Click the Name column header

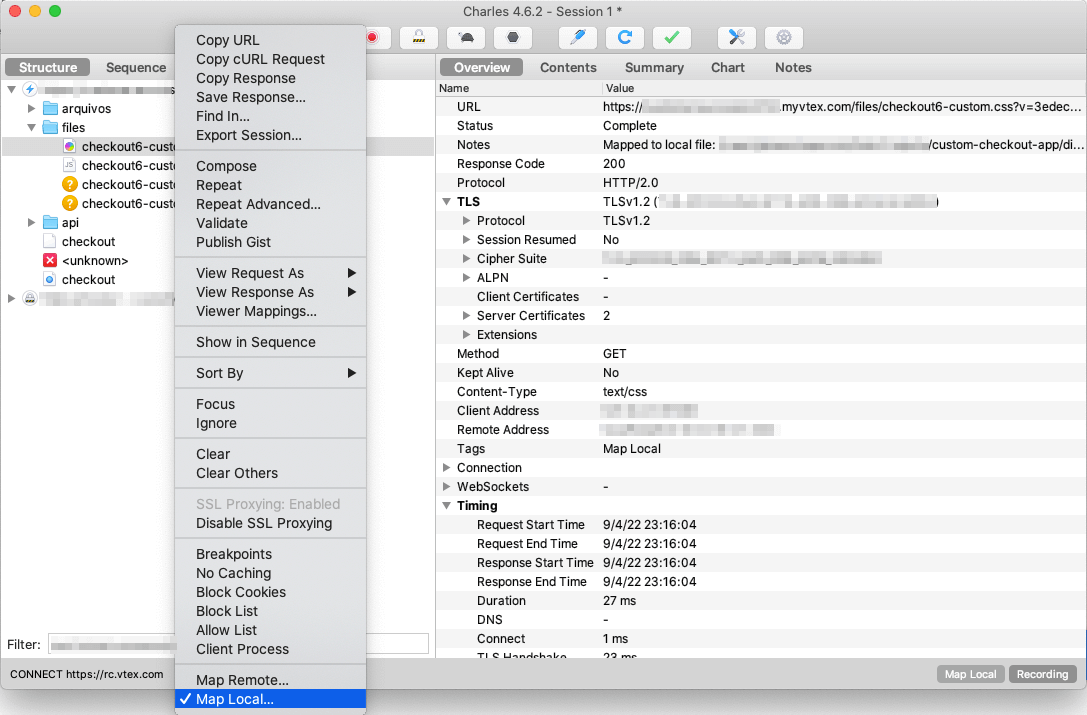519,88
